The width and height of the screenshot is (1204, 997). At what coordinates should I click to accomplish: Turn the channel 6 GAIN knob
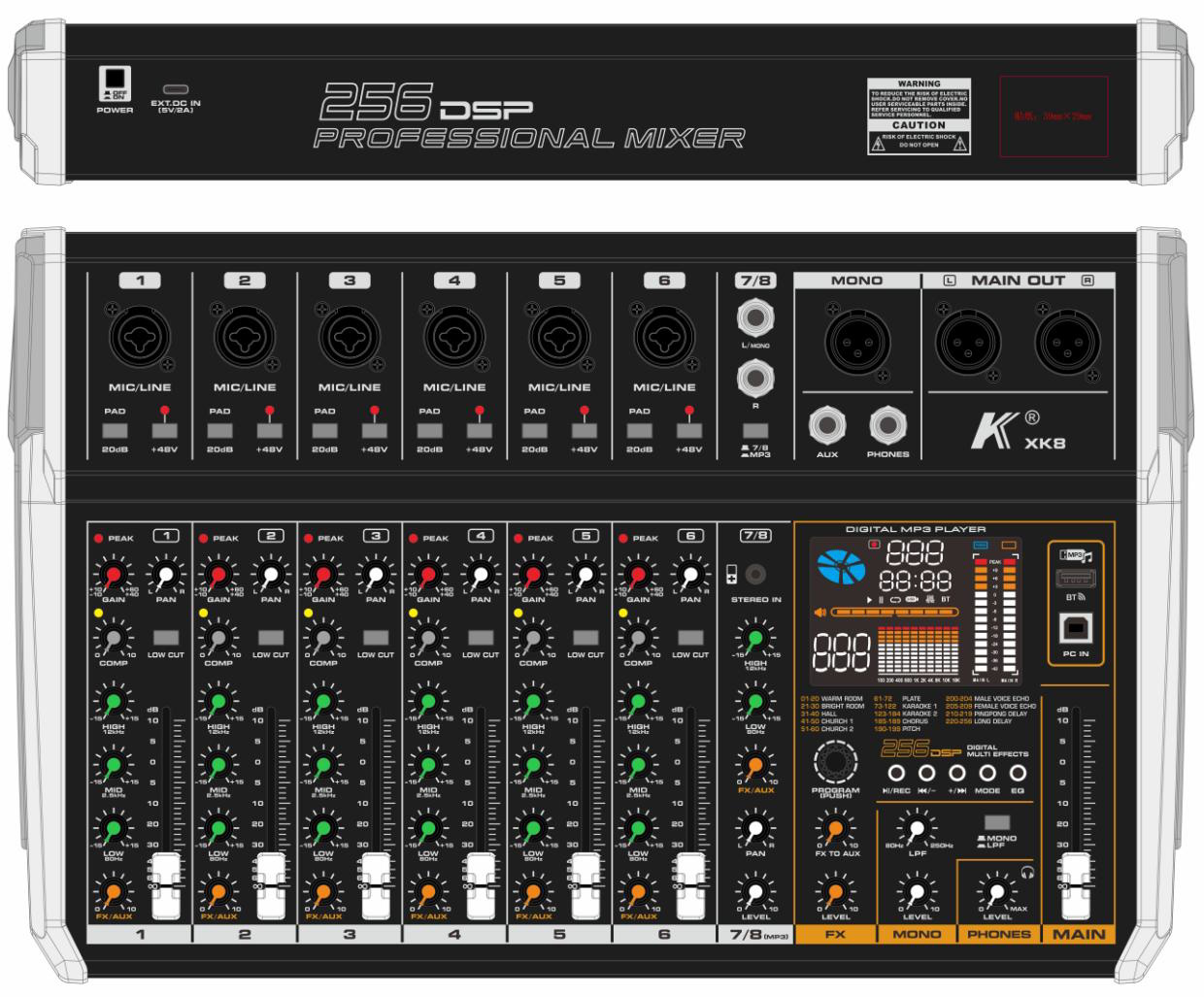click(638, 575)
